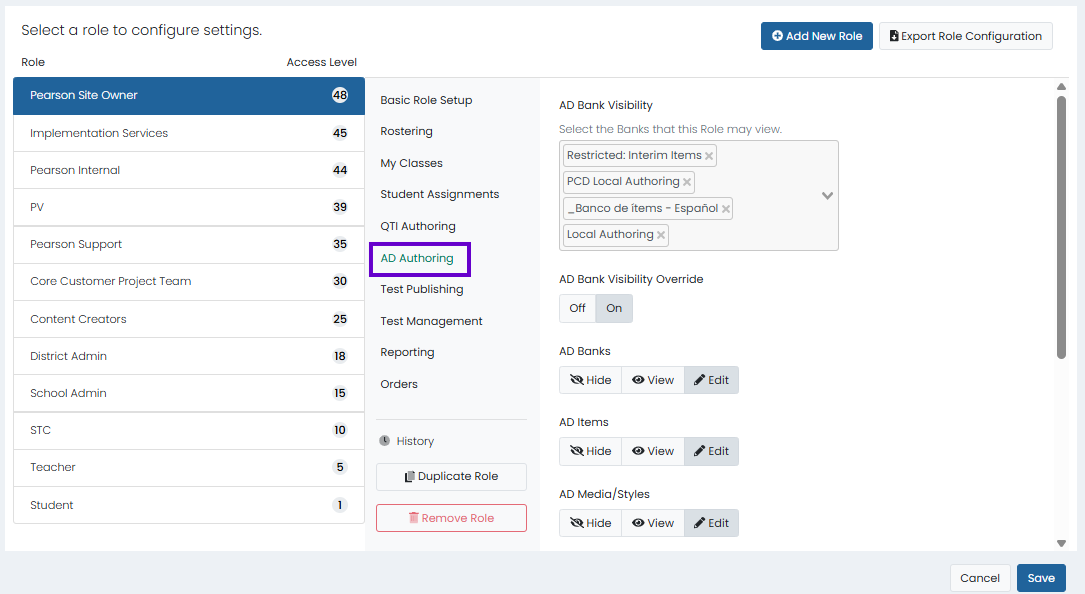The width and height of the screenshot is (1085, 594).
Task: Select the Implementation Services role
Action: point(189,133)
